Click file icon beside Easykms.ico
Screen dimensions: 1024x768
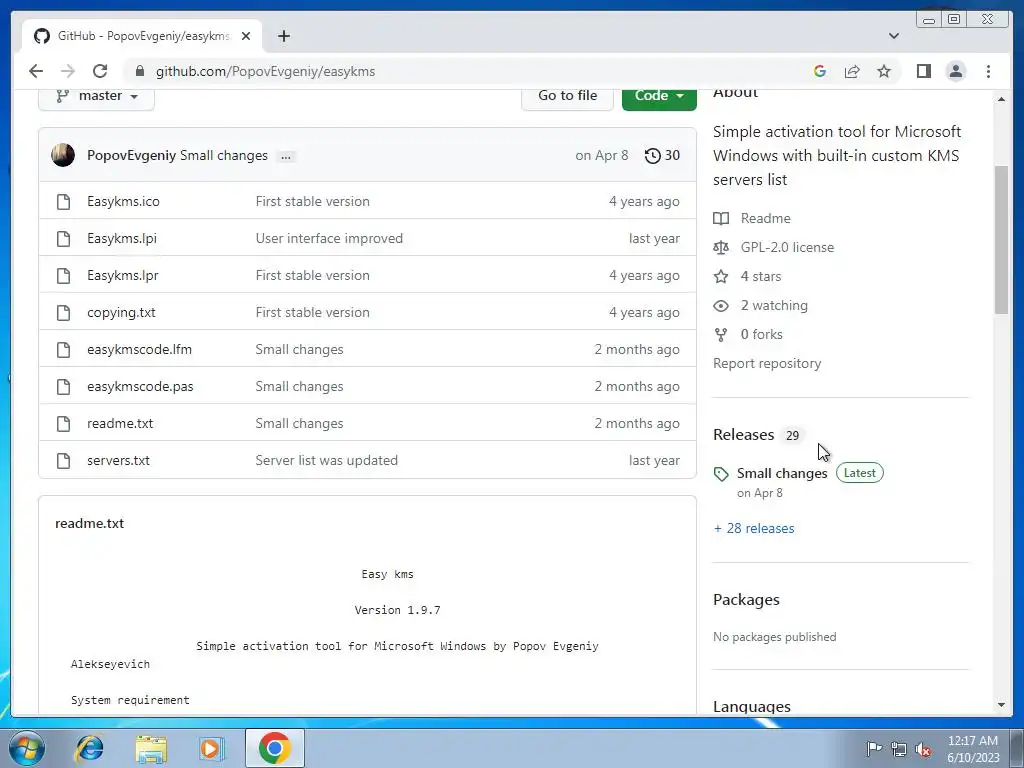[63, 201]
